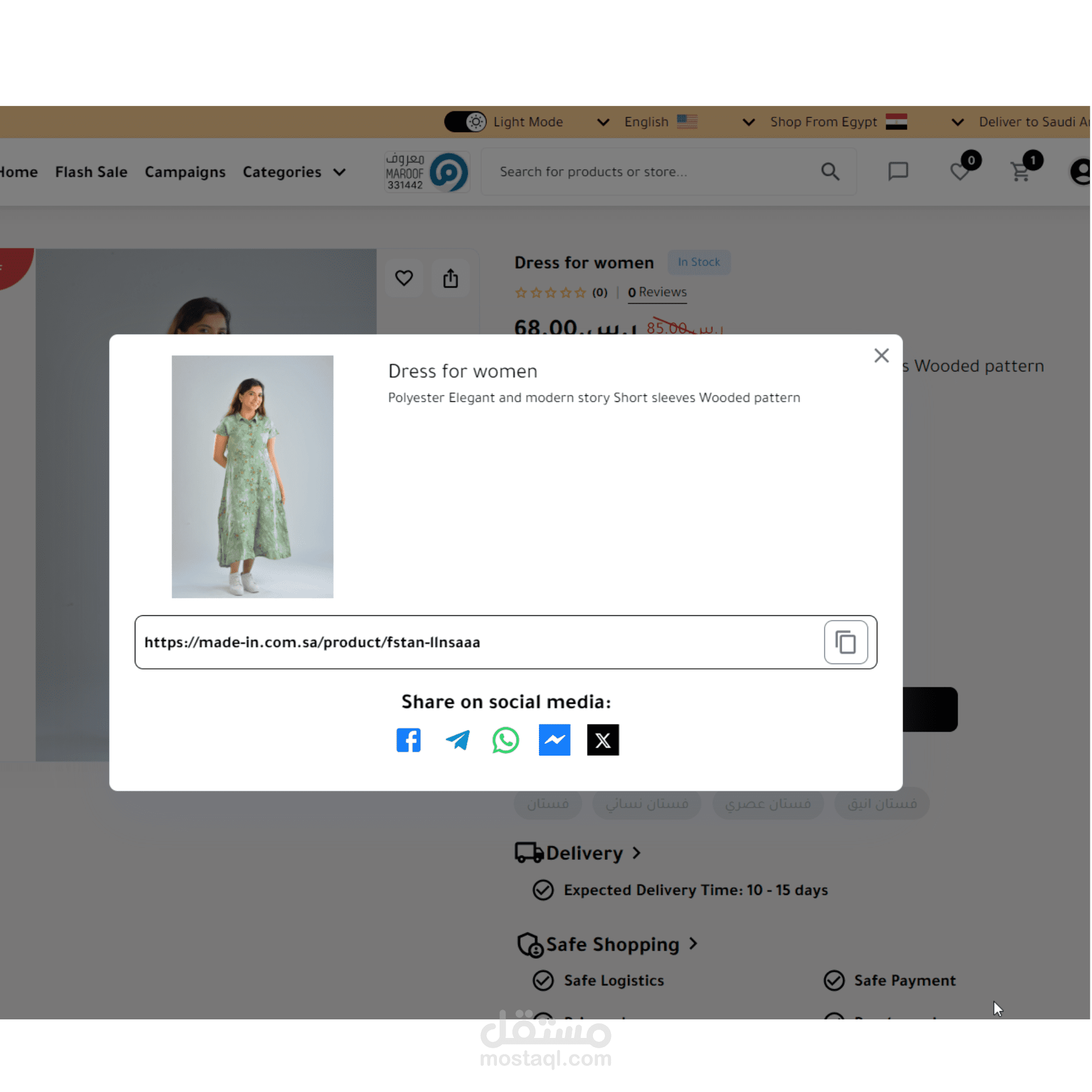Open wishlist heart in header
The image size is (1092, 1092).
click(x=960, y=171)
